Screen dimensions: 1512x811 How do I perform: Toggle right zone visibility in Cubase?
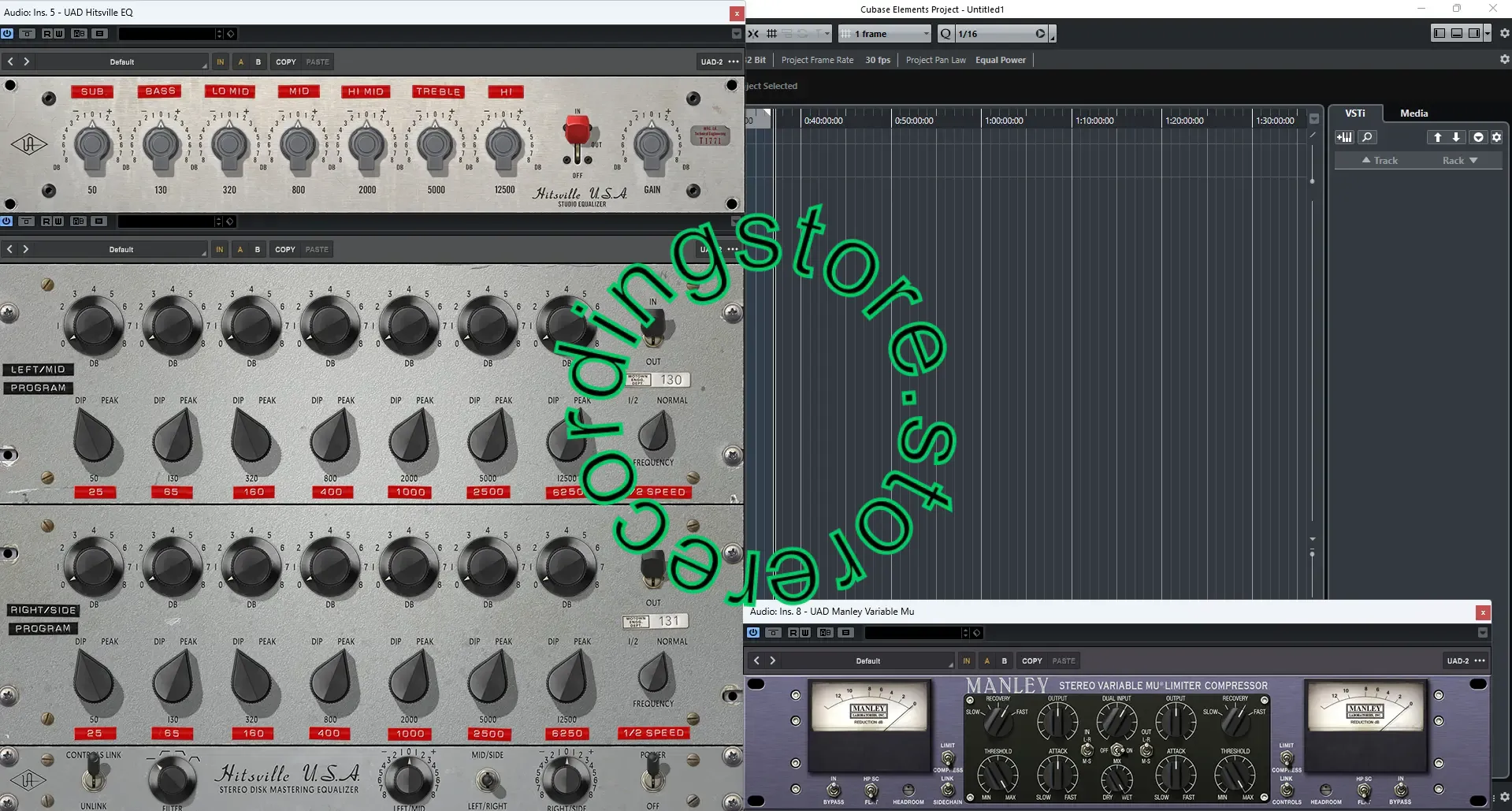(x=1473, y=33)
